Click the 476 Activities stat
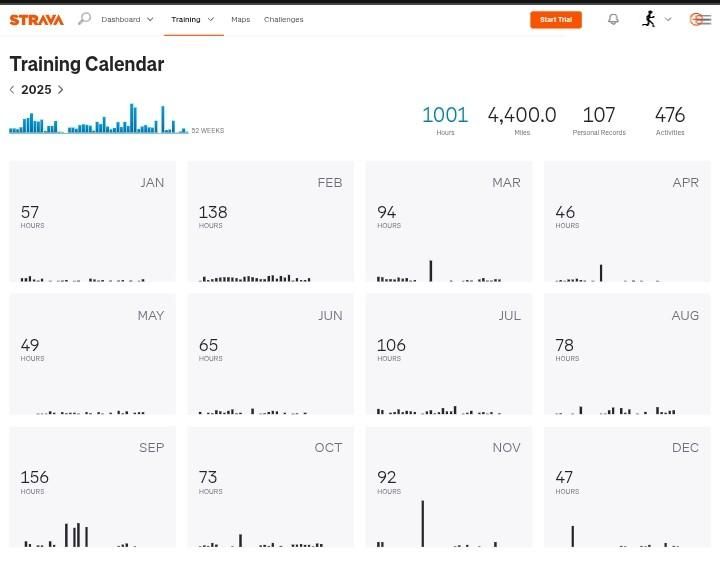 tap(670, 119)
